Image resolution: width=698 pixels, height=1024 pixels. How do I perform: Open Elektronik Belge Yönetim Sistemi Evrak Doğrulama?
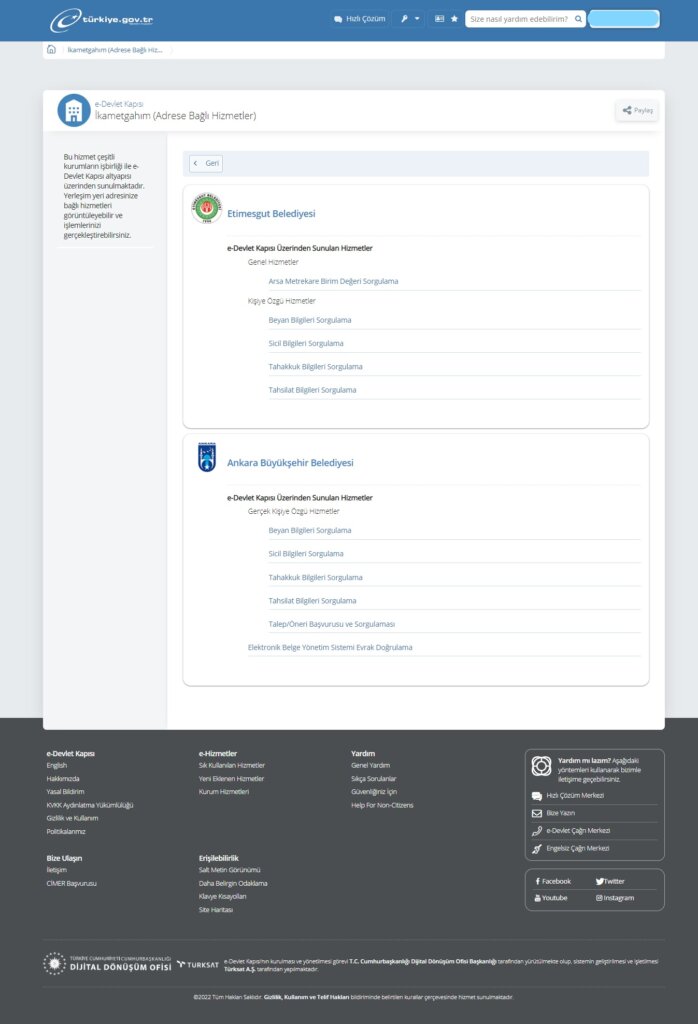(330, 648)
